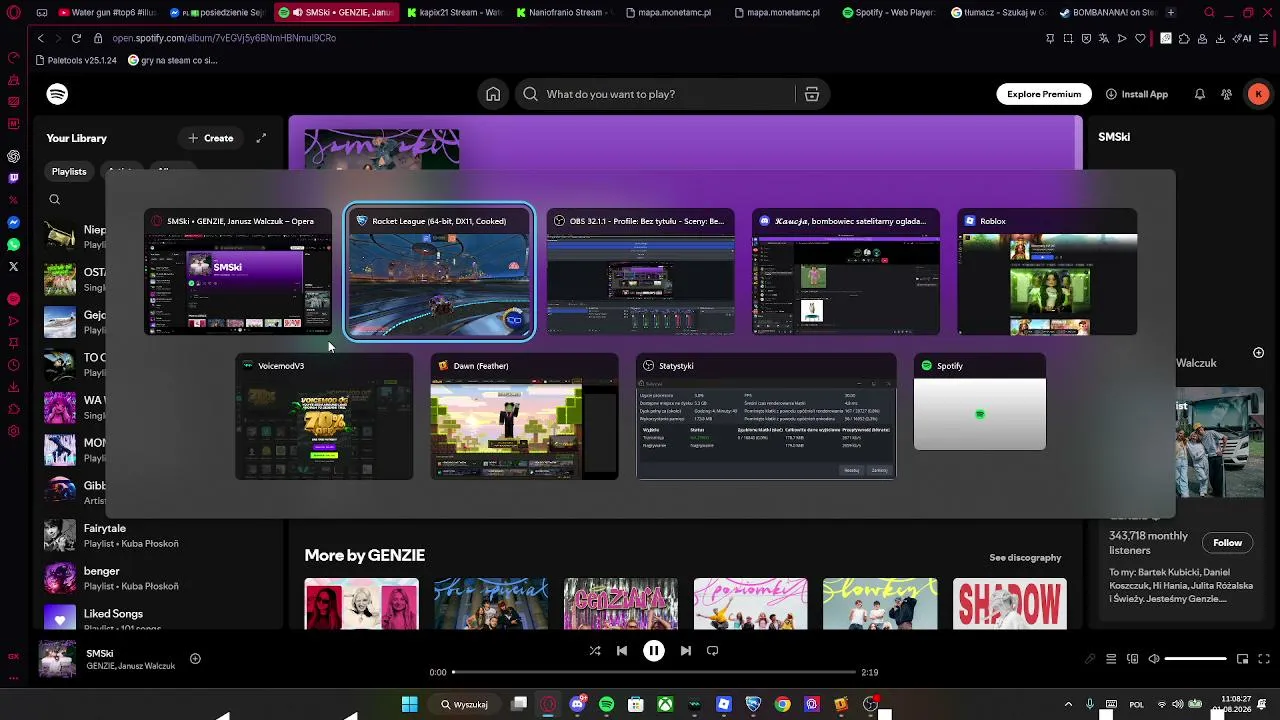1280x720 pixels.
Task: Skip to the previous track
Action: (622, 650)
